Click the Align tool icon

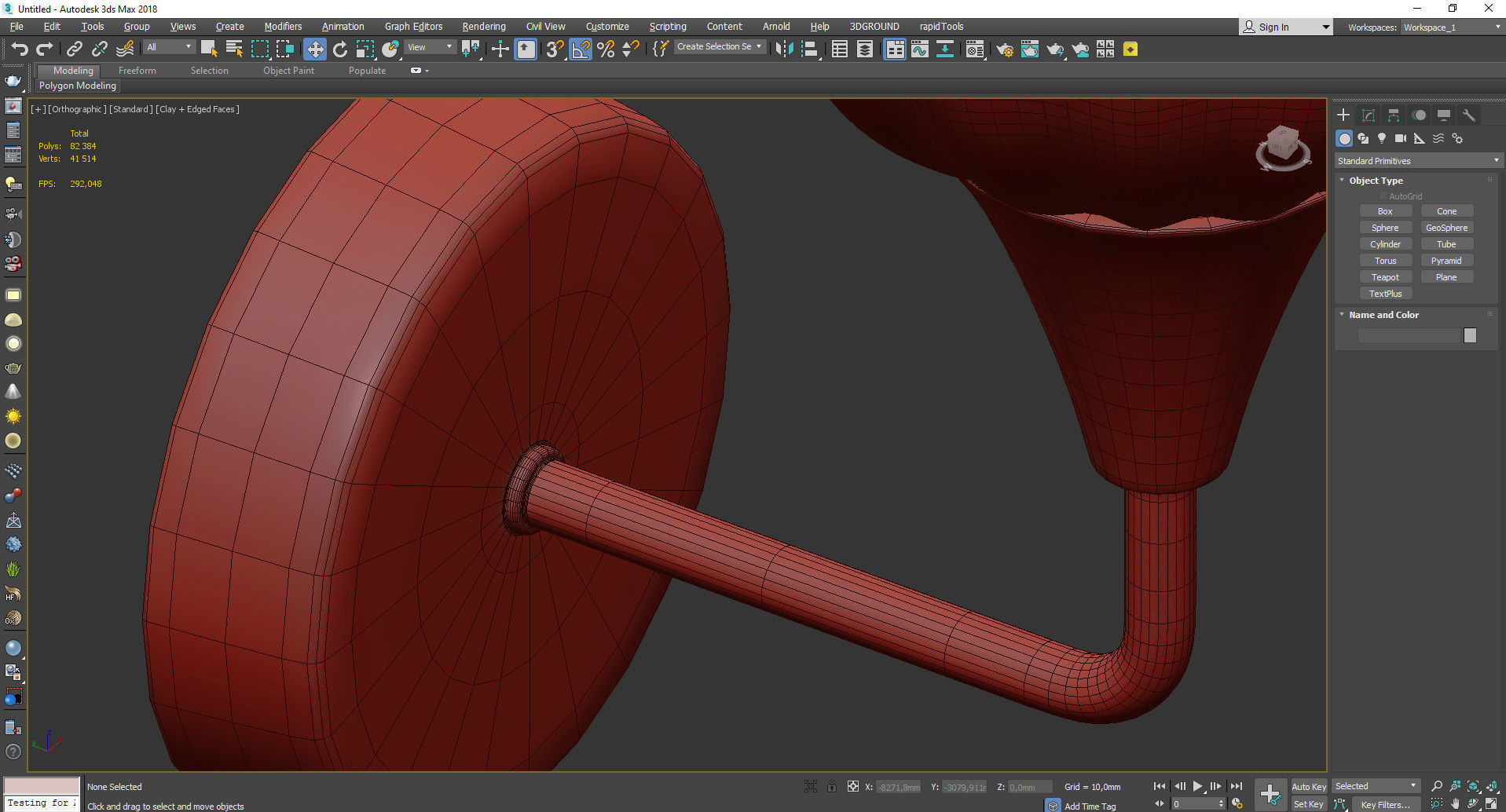click(x=810, y=49)
